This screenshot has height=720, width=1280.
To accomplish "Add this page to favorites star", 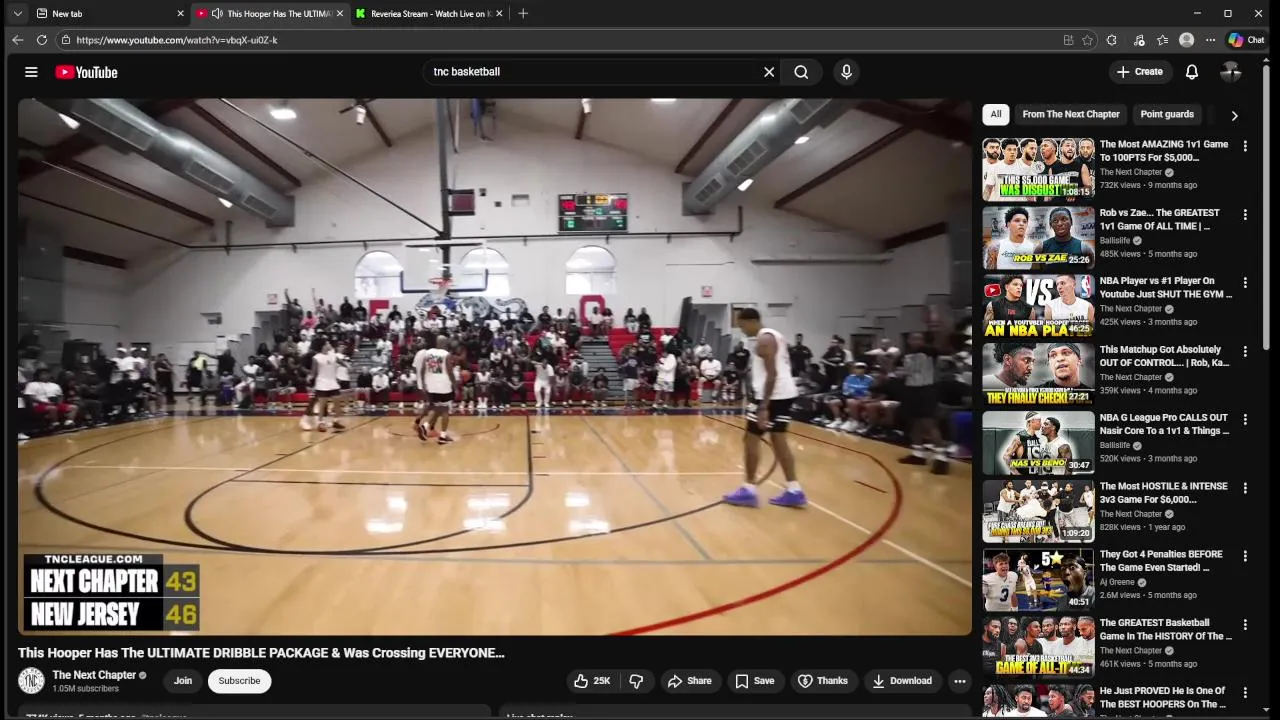I will (1087, 40).
